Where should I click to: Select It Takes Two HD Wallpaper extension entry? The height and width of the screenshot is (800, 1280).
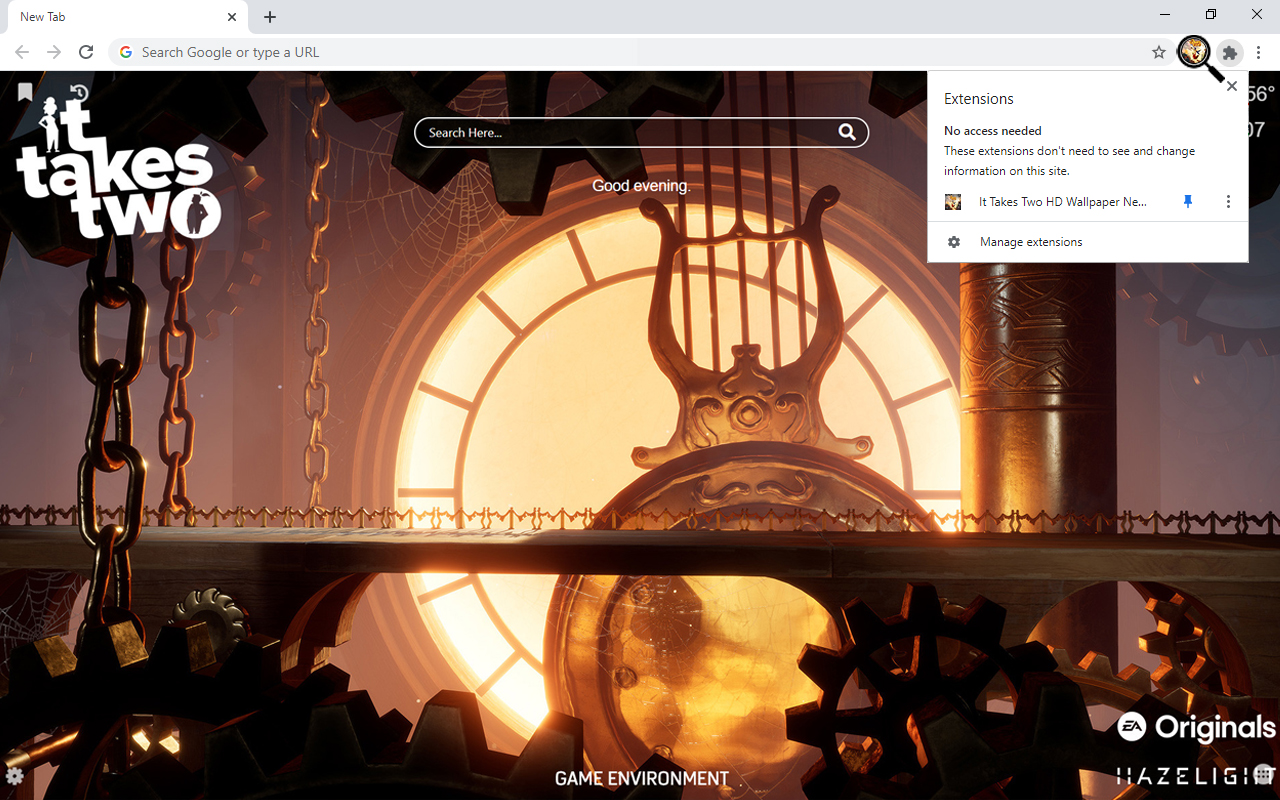tap(1062, 202)
